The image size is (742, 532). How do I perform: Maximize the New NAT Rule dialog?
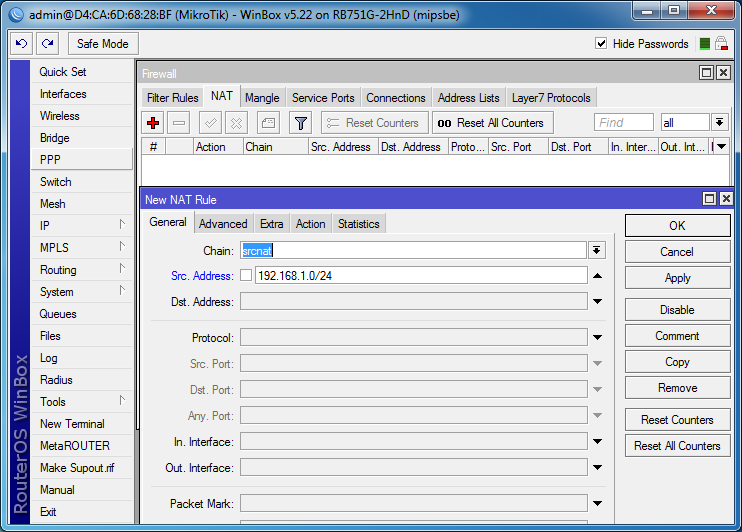(709, 198)
